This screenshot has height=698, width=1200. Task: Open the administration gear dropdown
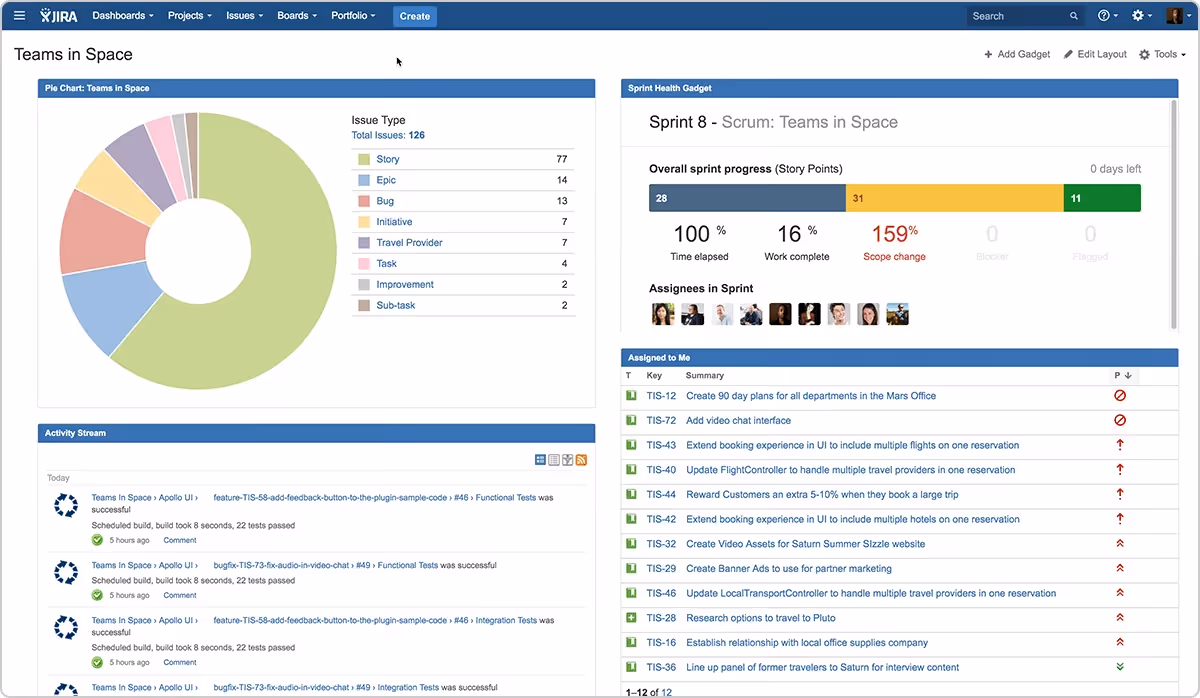(1141, 16)
